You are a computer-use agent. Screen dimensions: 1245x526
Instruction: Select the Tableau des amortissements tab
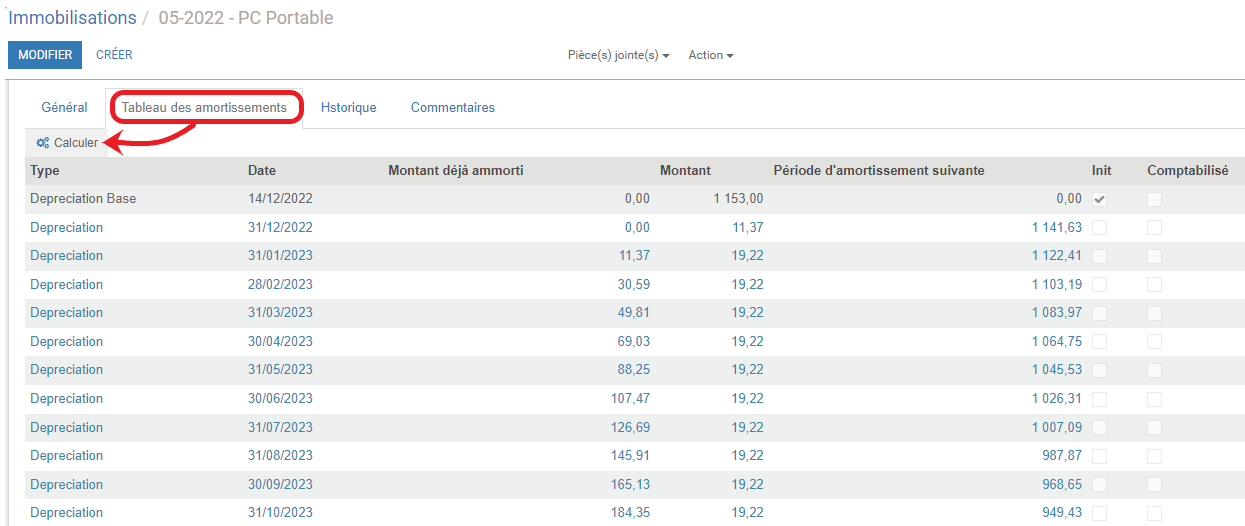coord(204,107)
